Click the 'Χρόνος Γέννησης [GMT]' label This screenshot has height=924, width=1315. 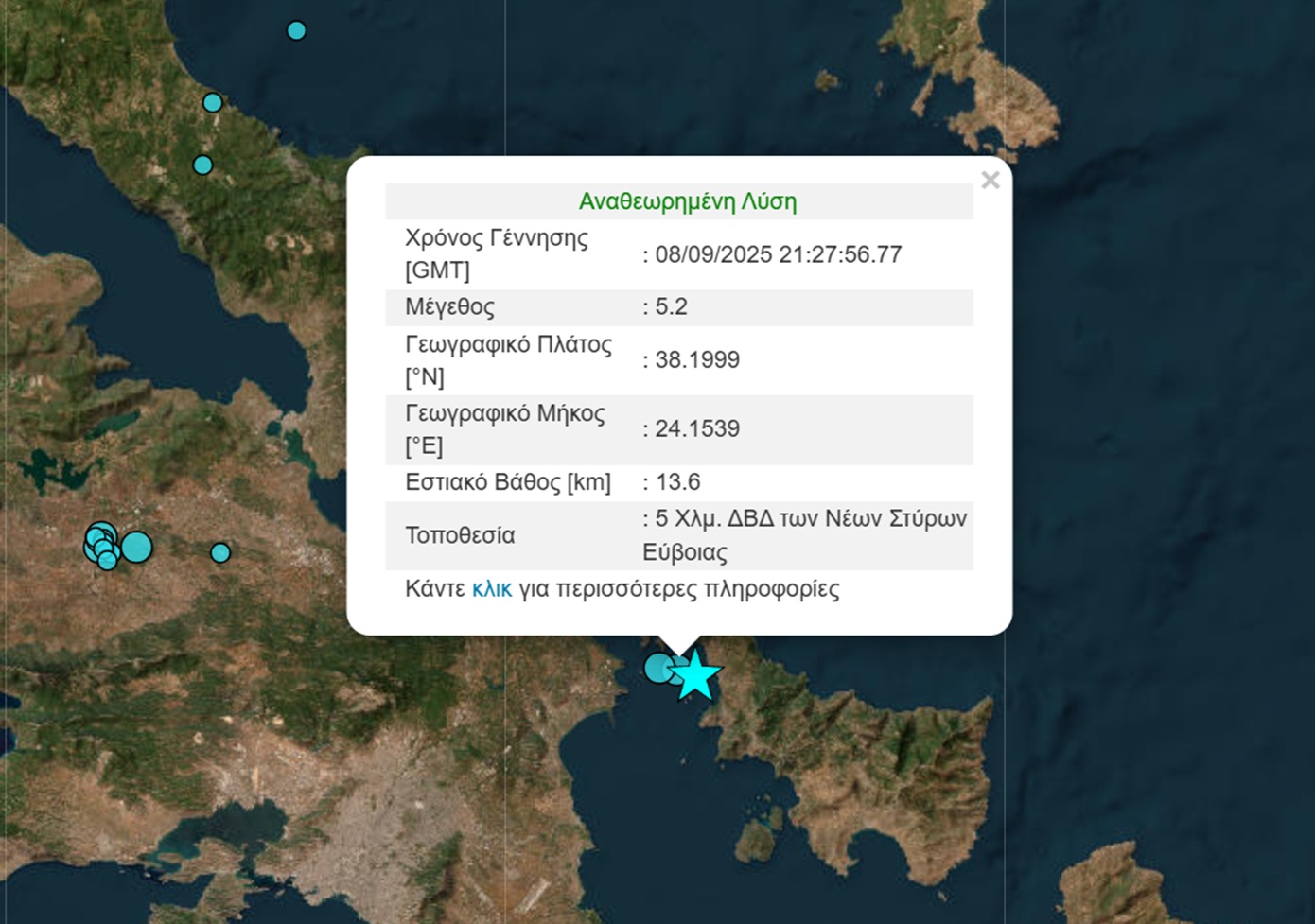click(x=497, y=253)
